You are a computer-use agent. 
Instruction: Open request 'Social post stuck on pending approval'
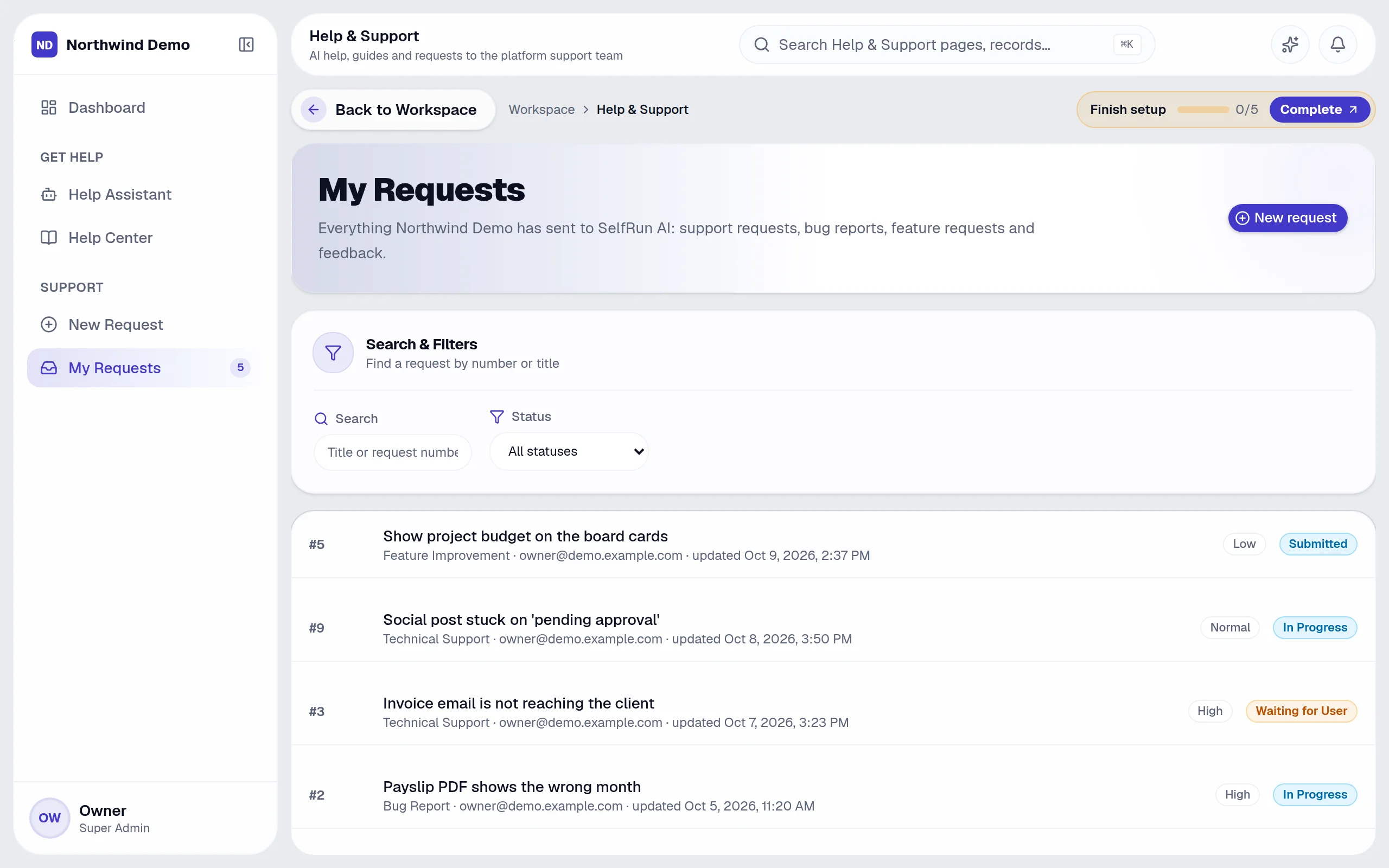[833, 628]
